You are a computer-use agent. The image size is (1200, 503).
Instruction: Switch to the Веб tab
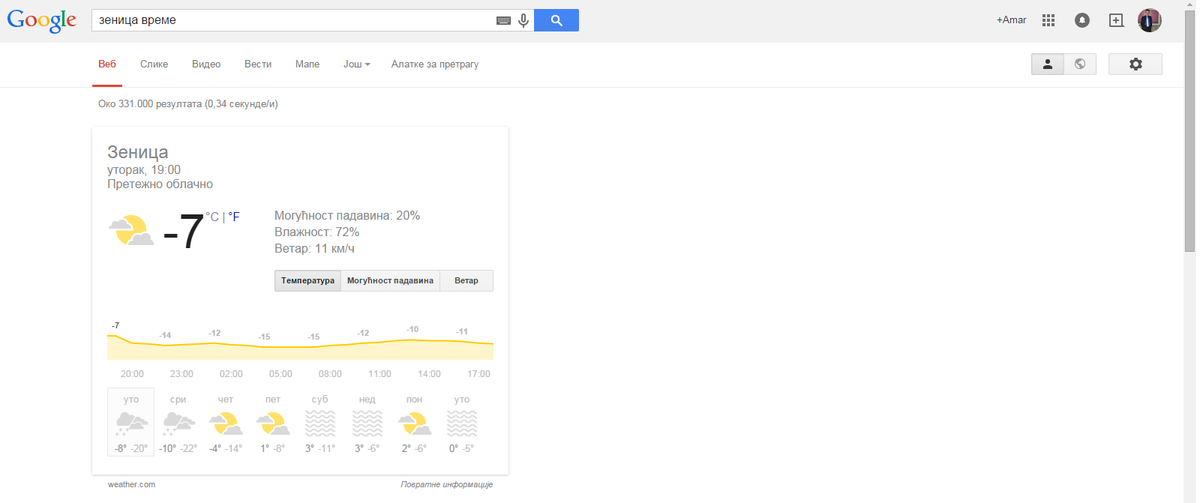pos(108,64)
